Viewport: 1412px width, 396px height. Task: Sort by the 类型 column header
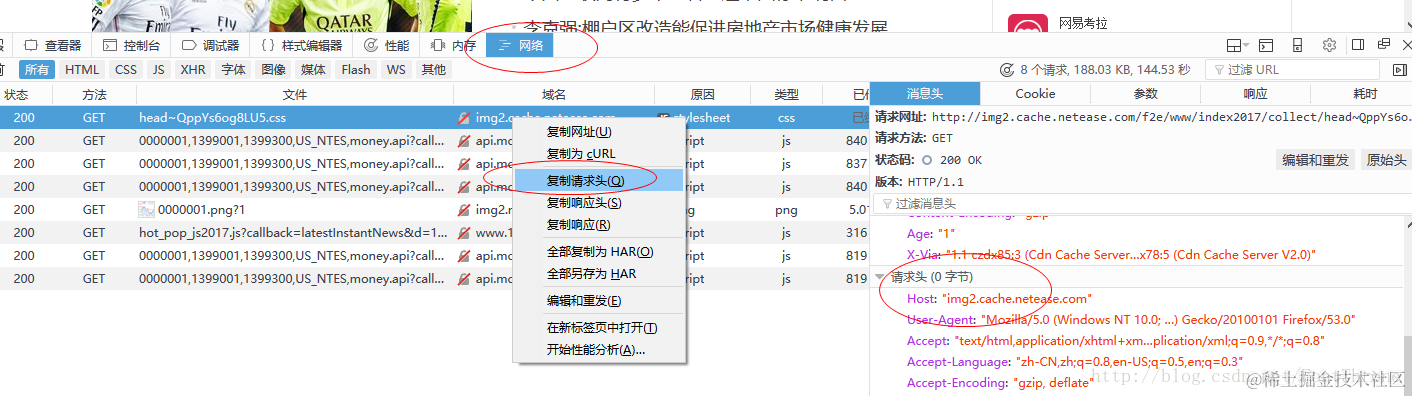tap(786, 94)
